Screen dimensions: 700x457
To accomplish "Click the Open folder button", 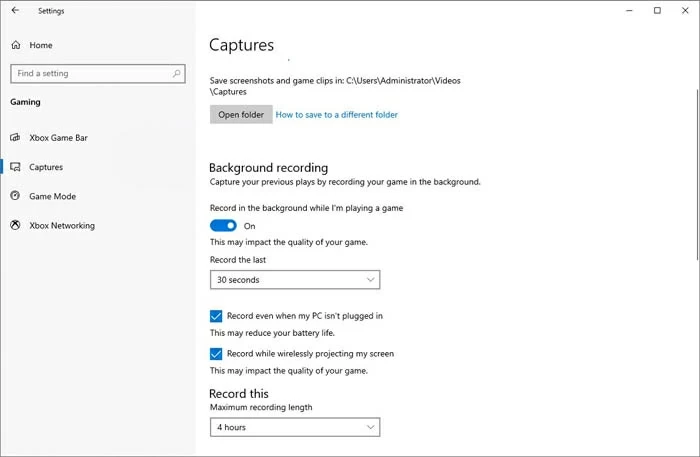I will pyautogui.click(x=240, y=115).
